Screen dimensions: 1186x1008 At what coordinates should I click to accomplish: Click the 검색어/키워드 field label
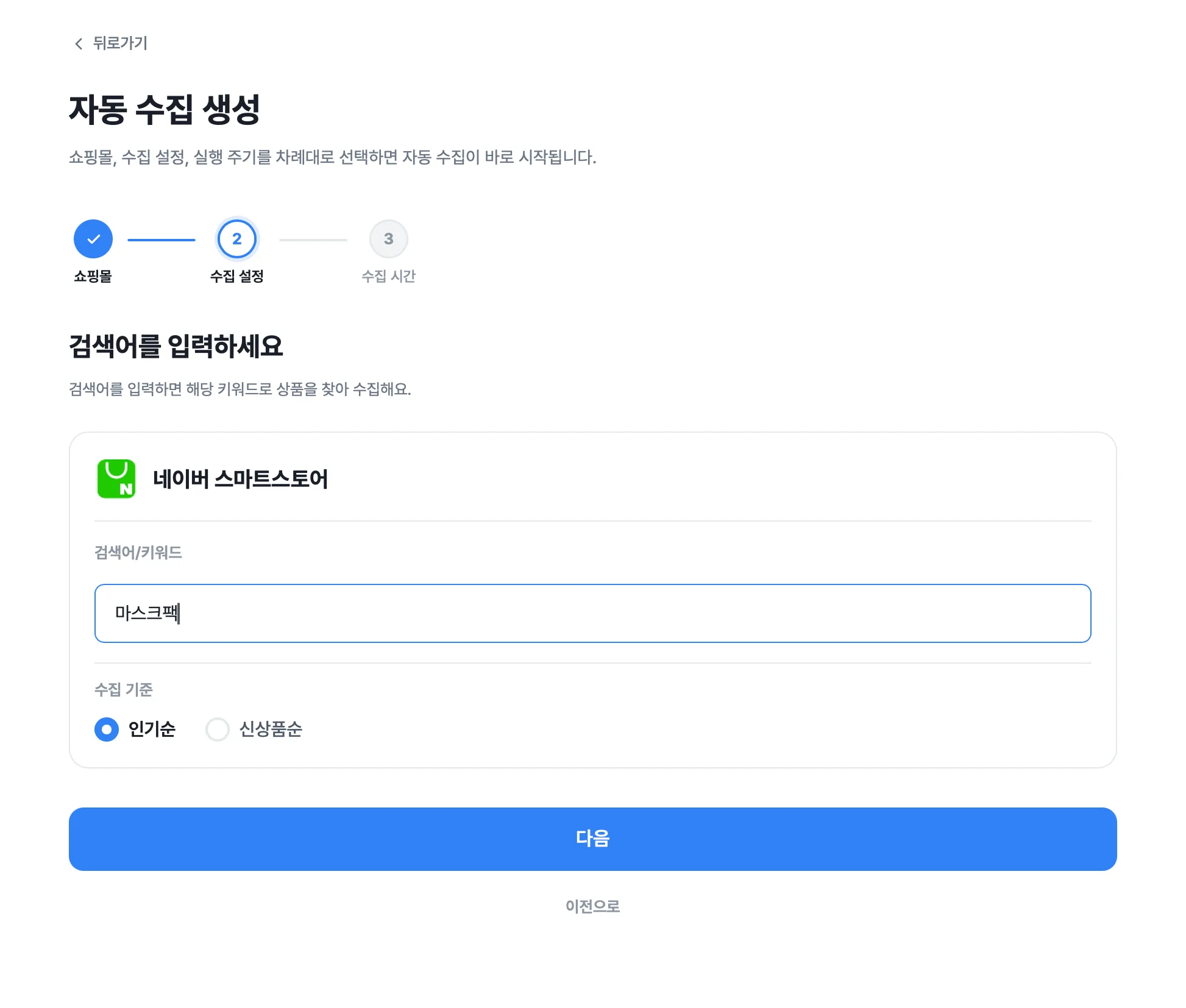(x=138, y=552)
